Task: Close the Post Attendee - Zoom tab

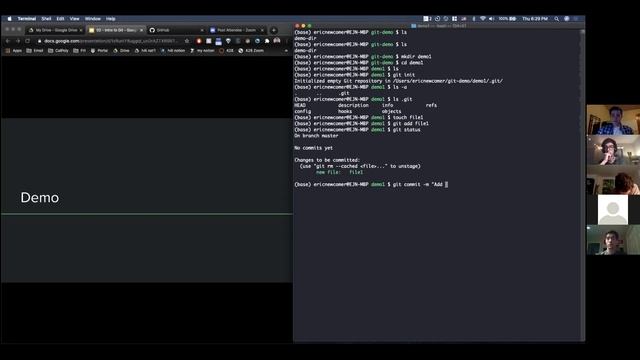Action: tap(262, 30)
